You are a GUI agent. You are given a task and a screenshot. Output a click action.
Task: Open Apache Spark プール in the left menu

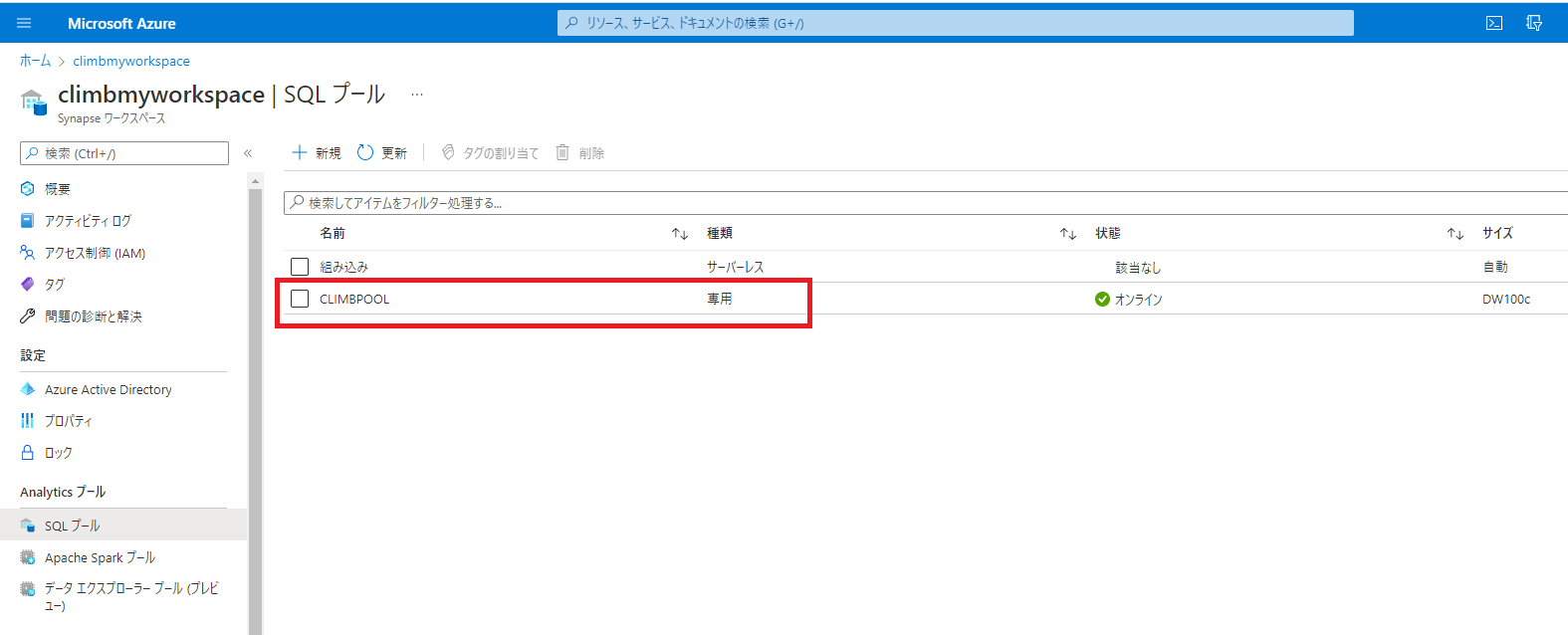(101, 557)
